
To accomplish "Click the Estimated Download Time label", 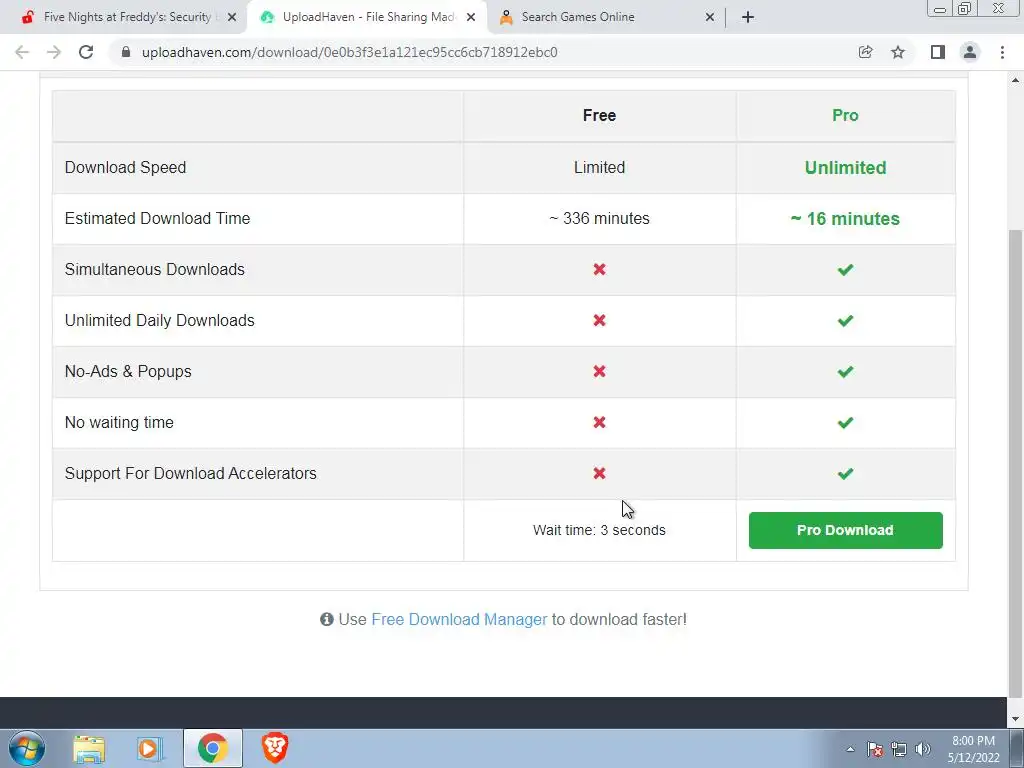I will [157, 218].
